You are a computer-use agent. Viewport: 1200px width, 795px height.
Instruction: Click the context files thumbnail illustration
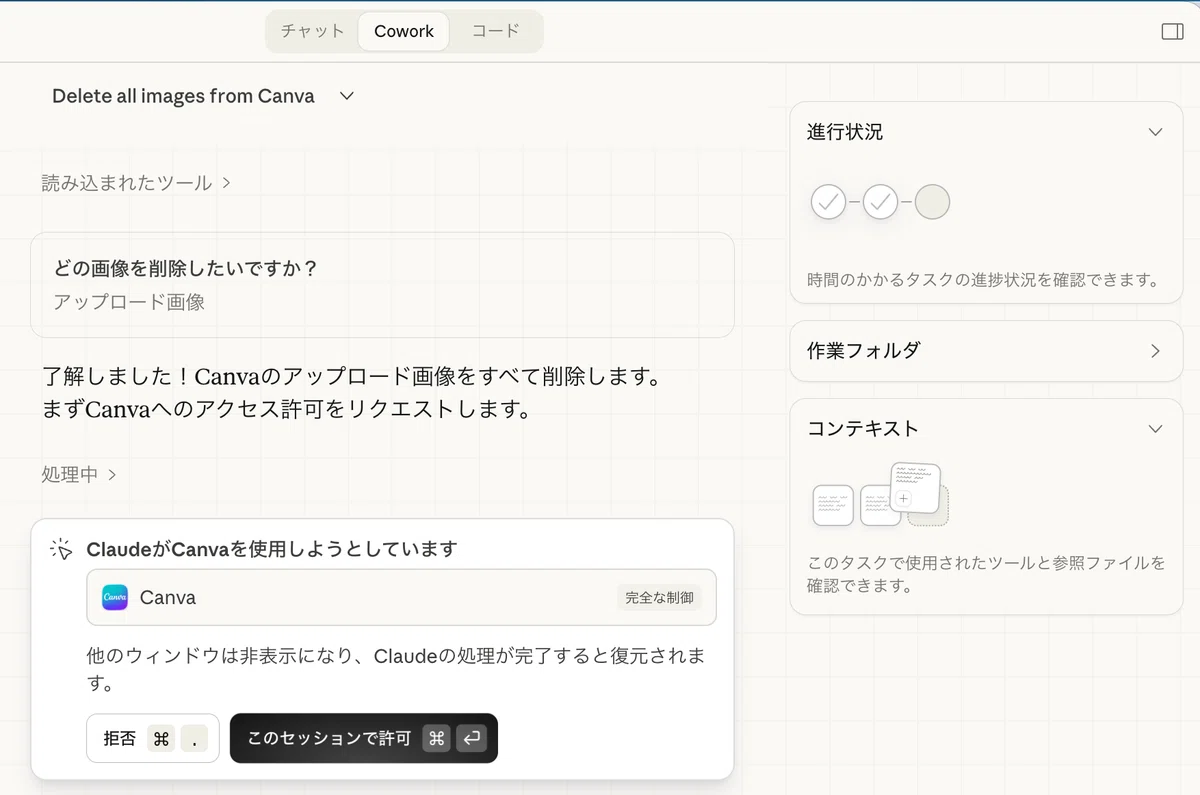880,495
